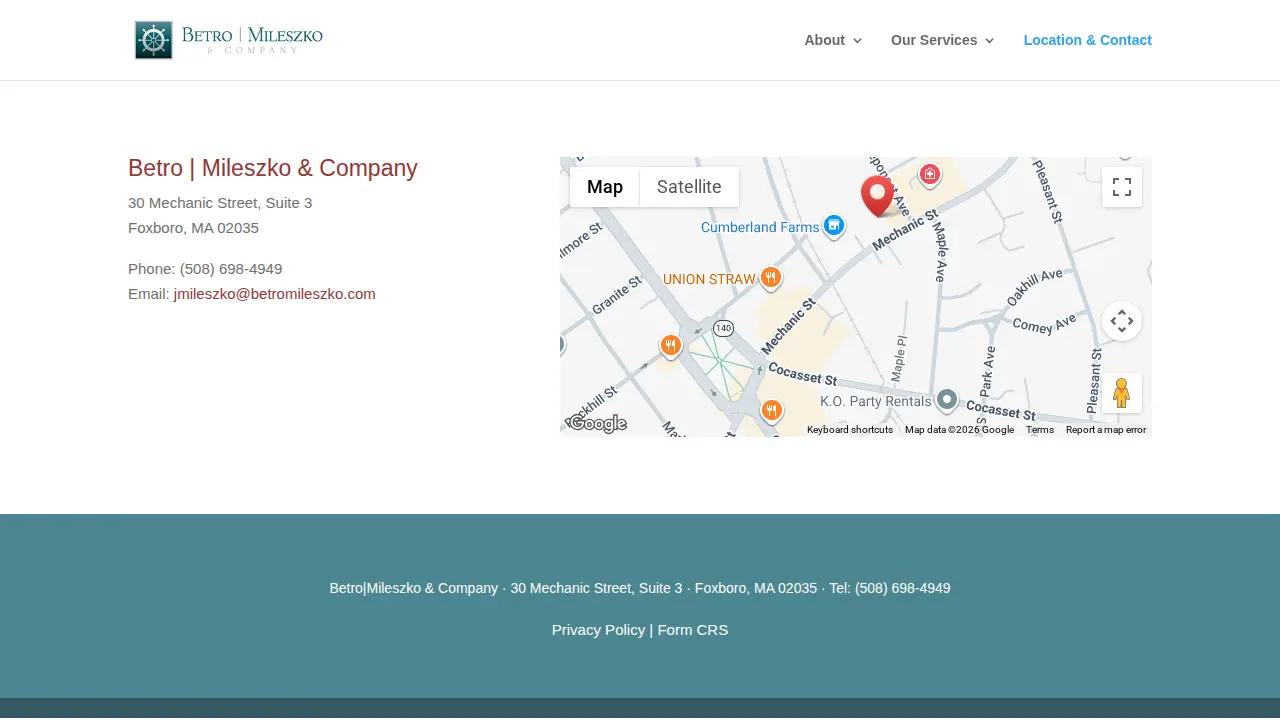Click the K.O. Party Rentals map marker
The image size is (1280, 720).
pos(946,401)
